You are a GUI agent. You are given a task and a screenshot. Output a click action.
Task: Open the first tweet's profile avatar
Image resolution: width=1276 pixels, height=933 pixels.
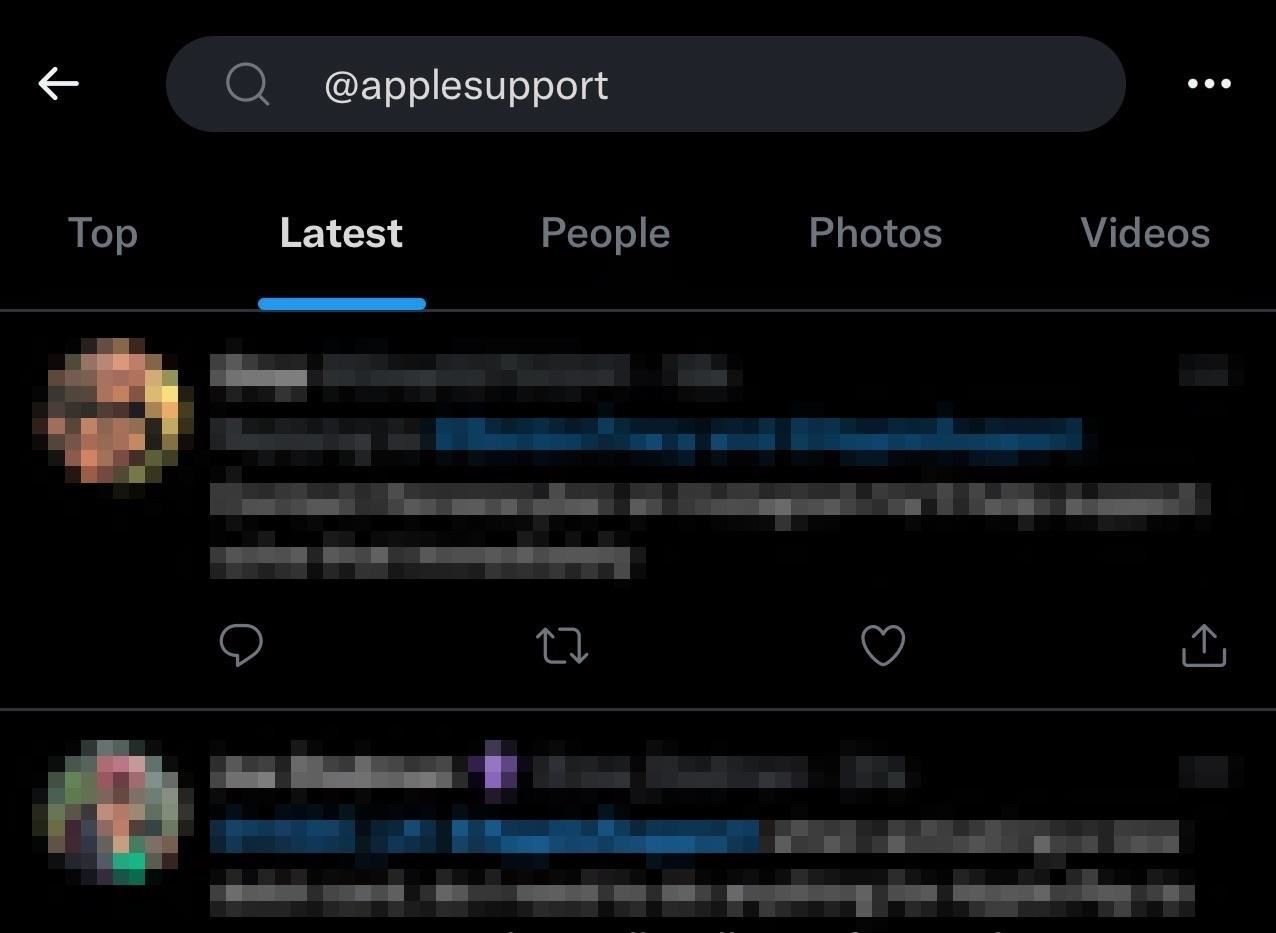(x=113, y=412)
